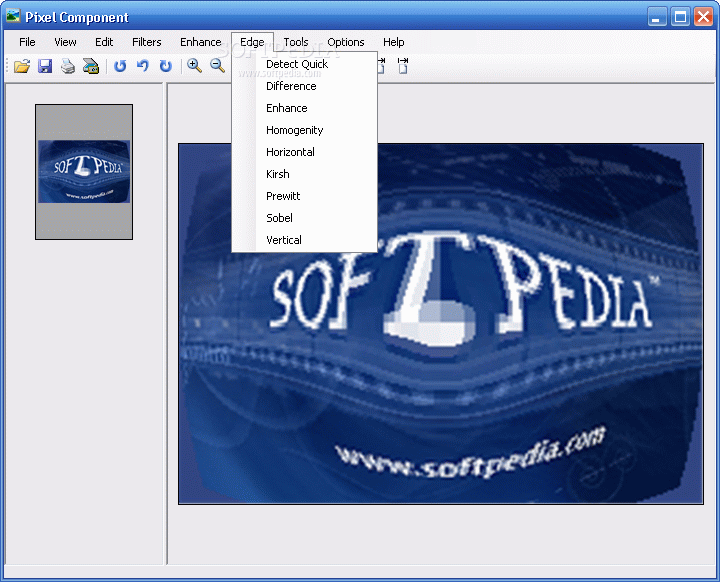Apply the Sobel edge filter
This screenshot has height=582, width=720.
[304, 218]
